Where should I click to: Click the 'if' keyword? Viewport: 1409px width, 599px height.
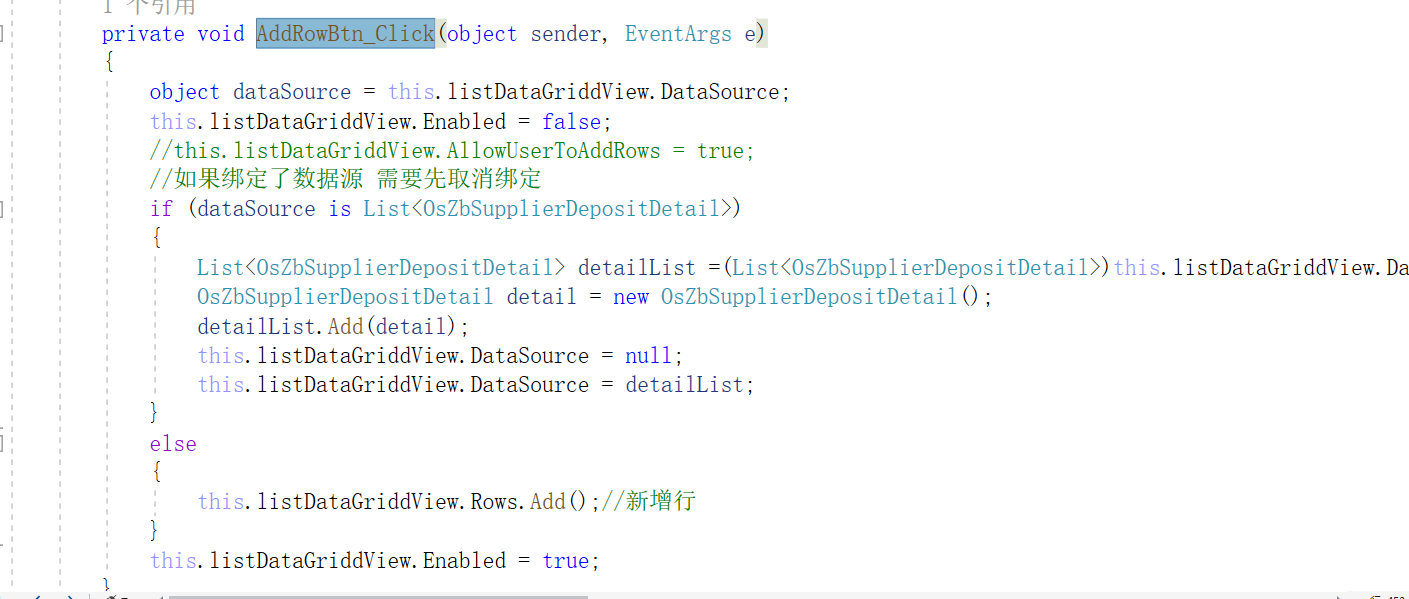pyautogui.click(x=161, y=209)
